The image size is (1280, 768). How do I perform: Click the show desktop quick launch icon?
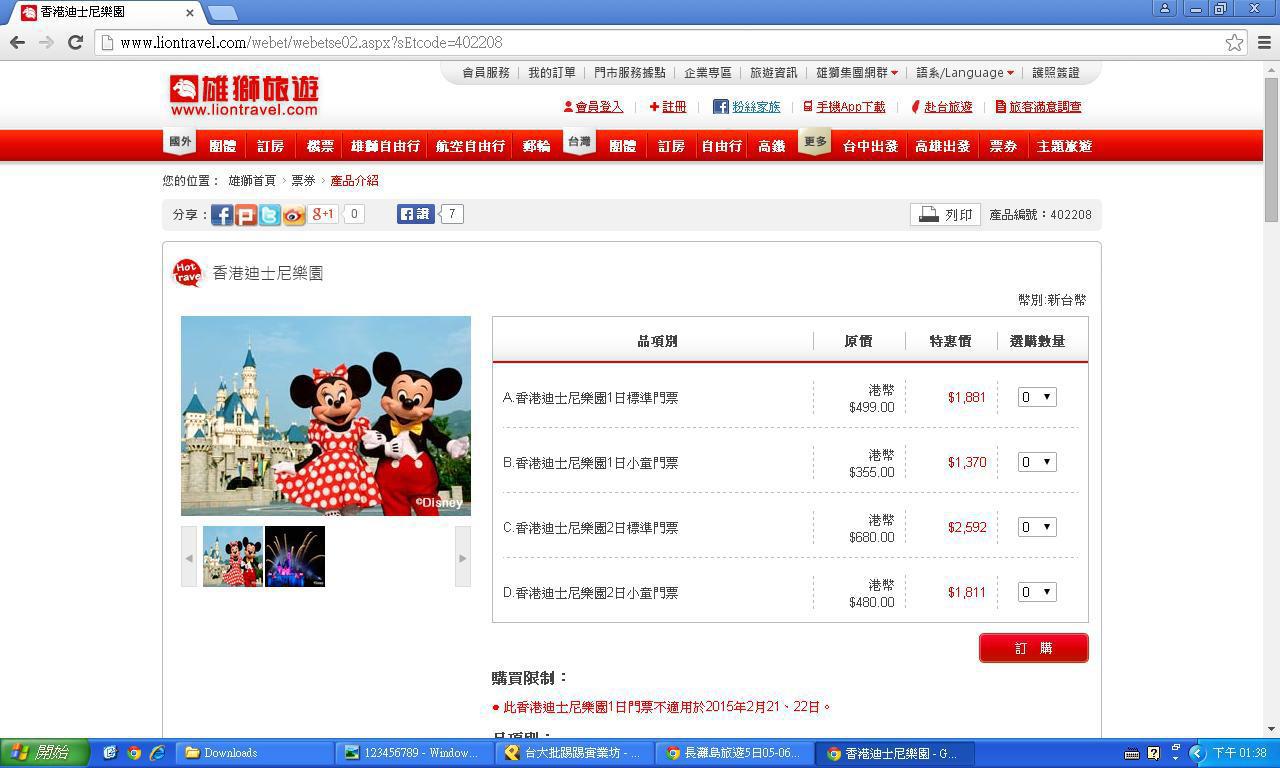coord(109,753)
